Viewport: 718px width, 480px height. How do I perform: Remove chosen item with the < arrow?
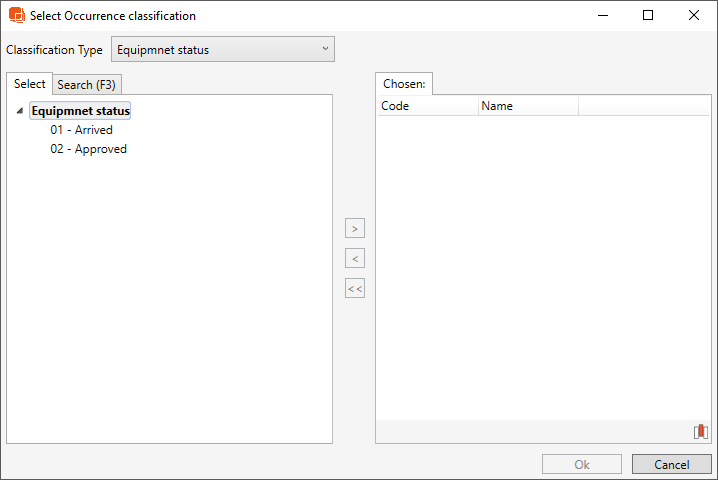[x=355, y=259]
